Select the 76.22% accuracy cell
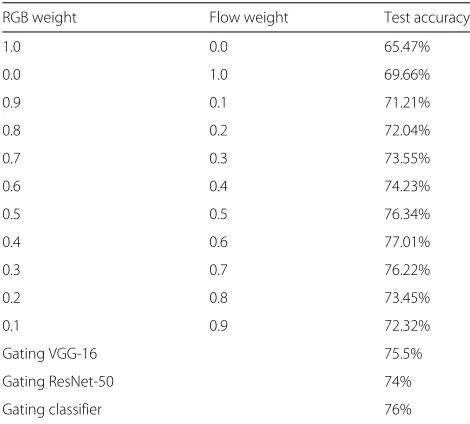This screenshot has height=424, width=470. click(x=407, y=270)
